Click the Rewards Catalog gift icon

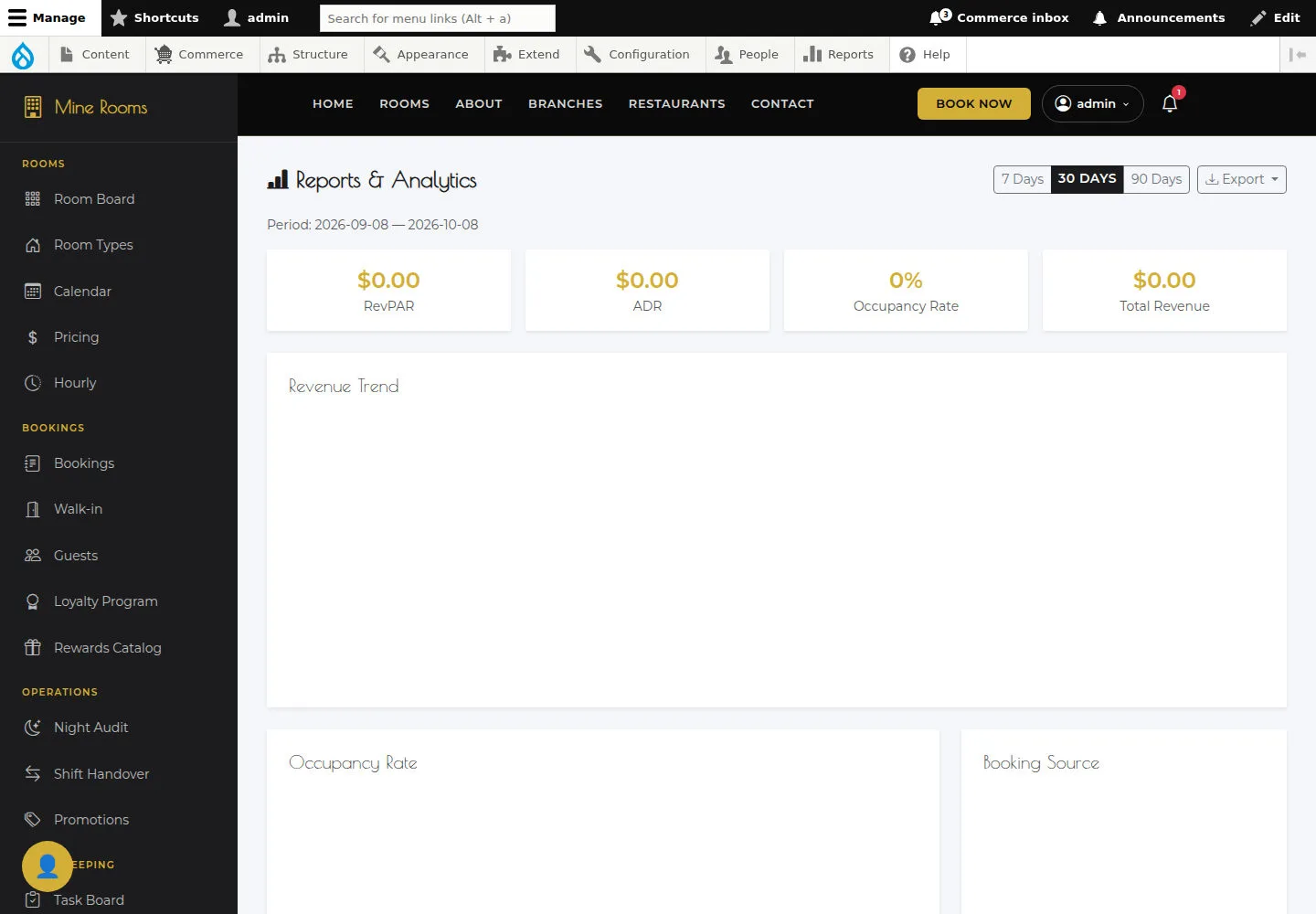tap(33, 648)
